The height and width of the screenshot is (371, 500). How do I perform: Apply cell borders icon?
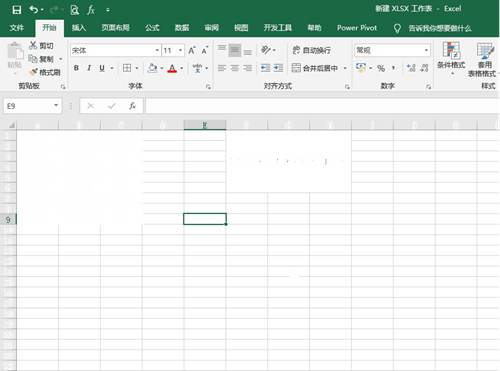[127, 68]
